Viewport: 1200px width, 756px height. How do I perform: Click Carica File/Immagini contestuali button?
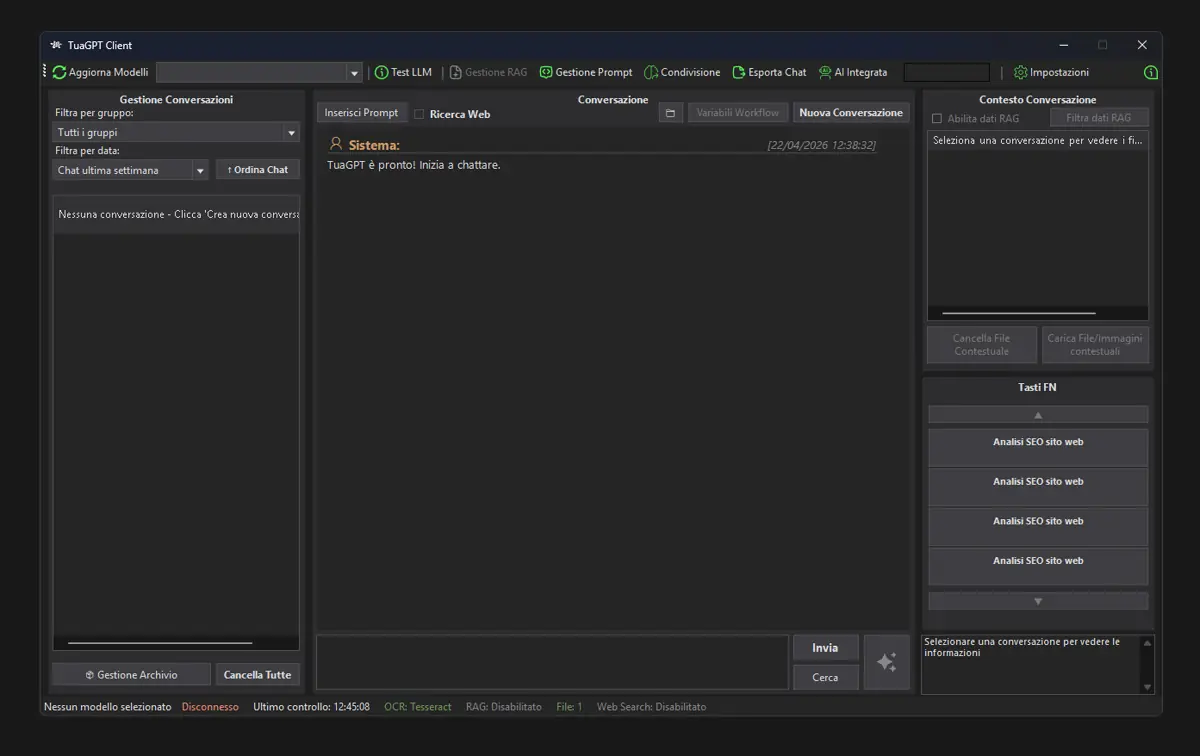coord(1094,345)
